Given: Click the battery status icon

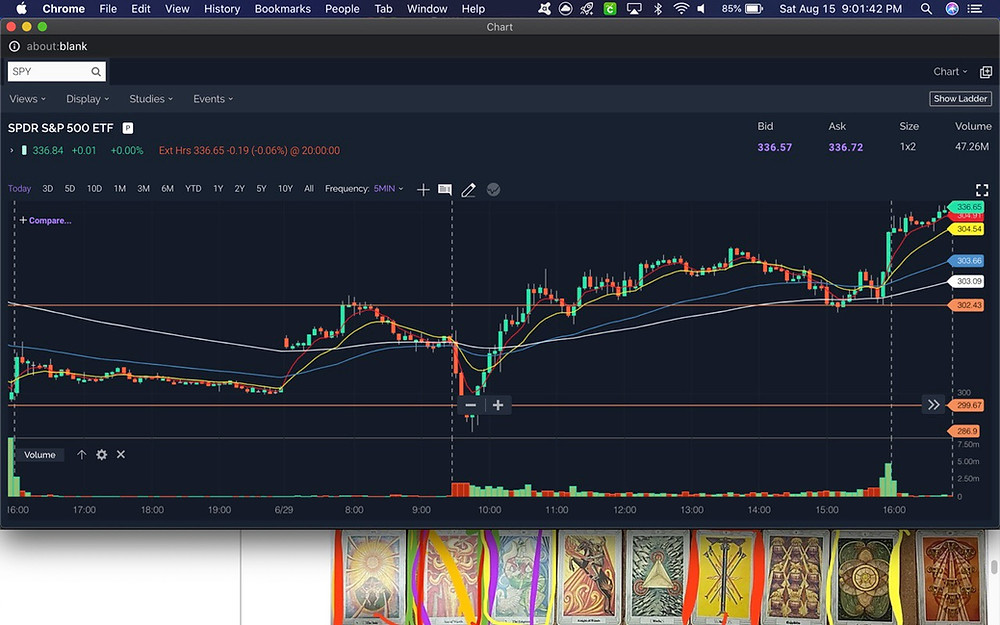Looking at the screenshot, I should pyautogui.click(x=754, y=9).
